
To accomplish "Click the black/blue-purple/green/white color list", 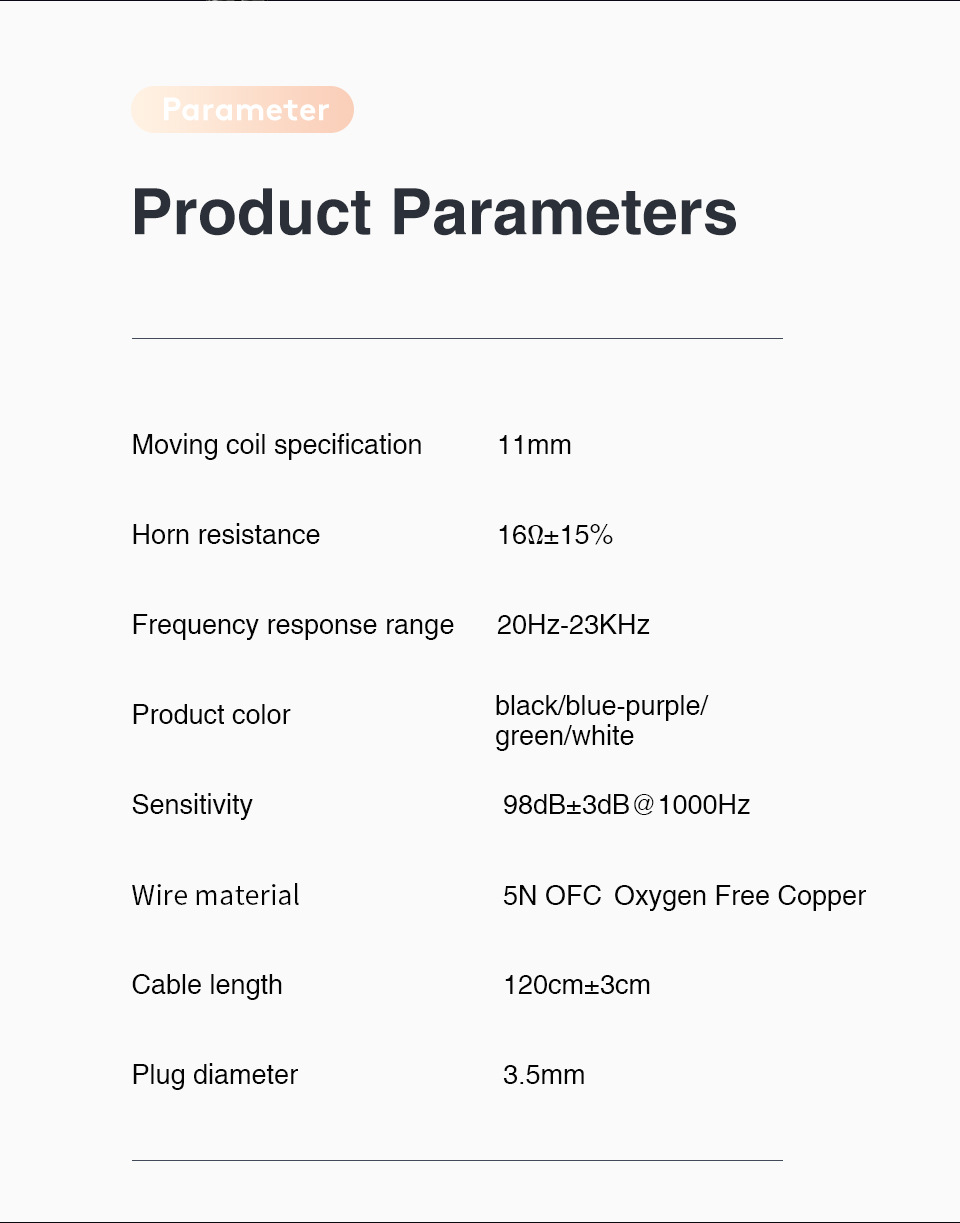I will pos(600,721).
